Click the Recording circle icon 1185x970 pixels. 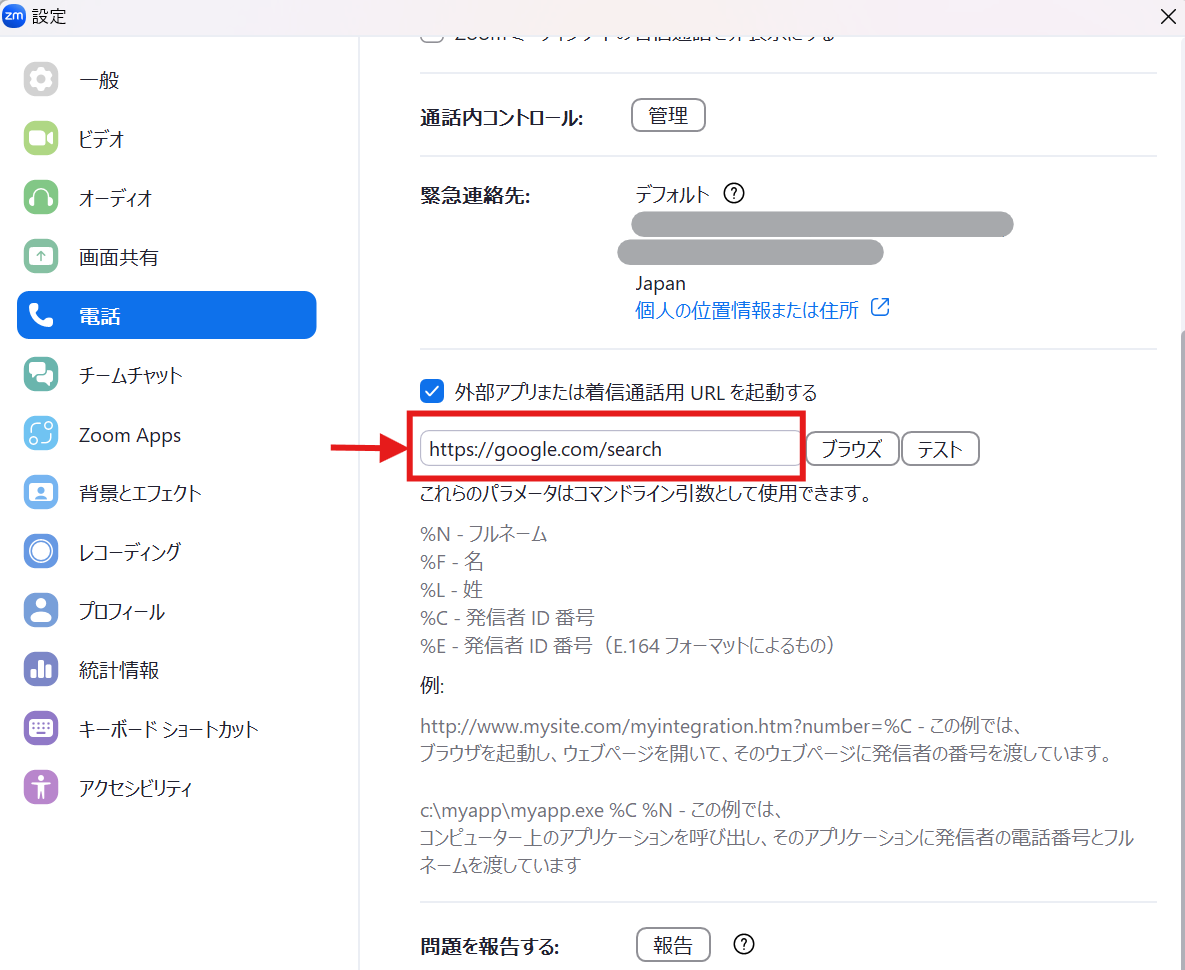(41, 551)
